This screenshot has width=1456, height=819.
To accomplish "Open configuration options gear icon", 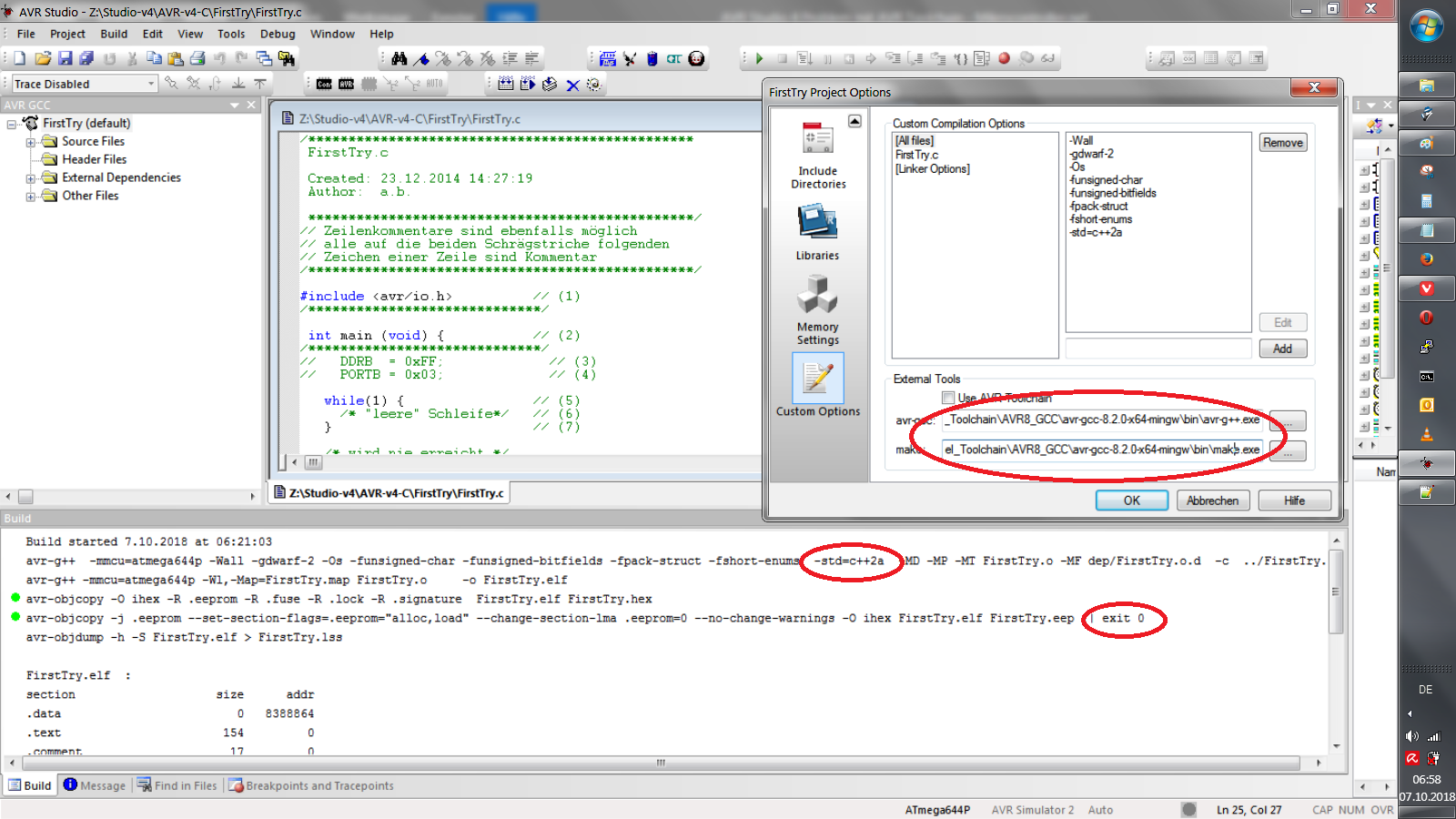I will (x=594, y=84).
